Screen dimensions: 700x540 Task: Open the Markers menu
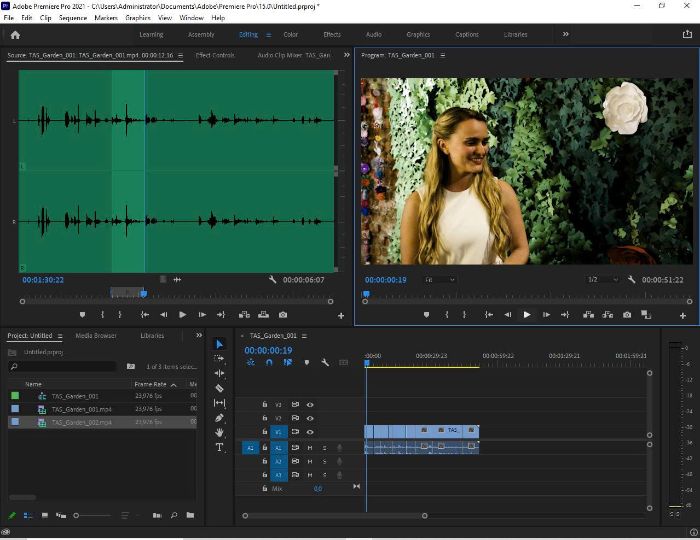click(106, 18)
